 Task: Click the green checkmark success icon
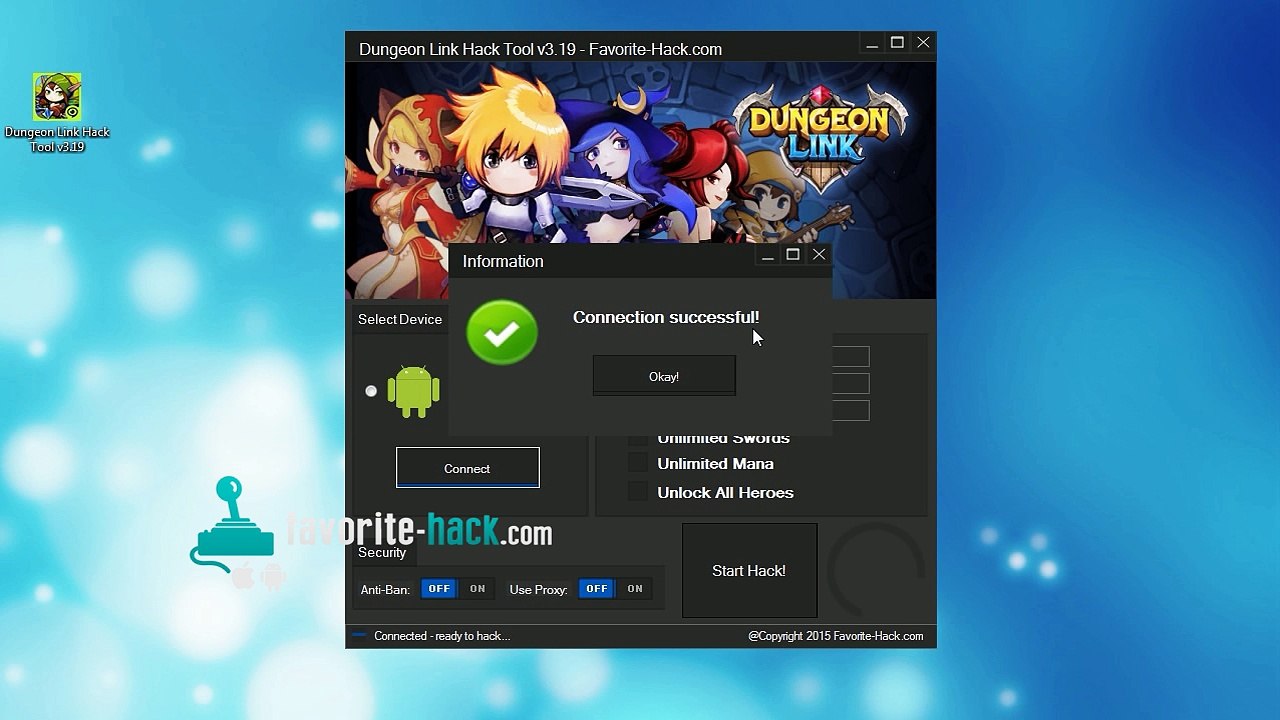pos(502,333)
